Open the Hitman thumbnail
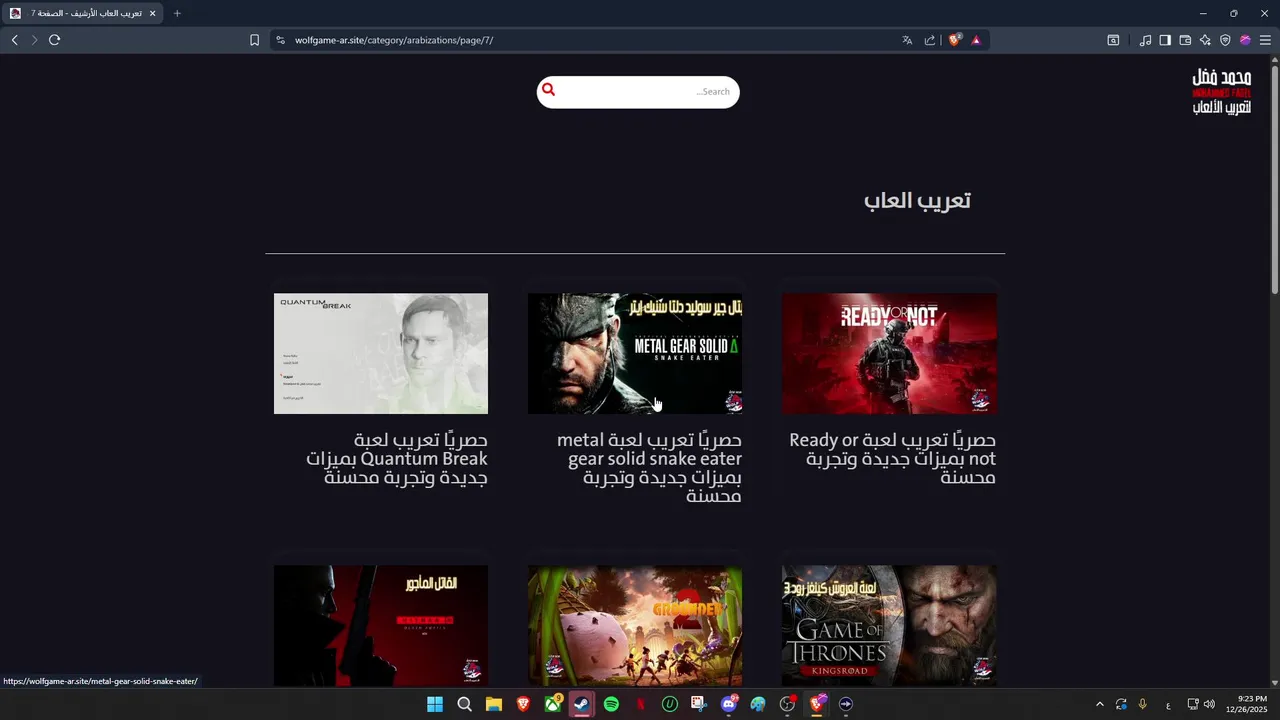Viewport: 1280px width, 720px height. 381,626
